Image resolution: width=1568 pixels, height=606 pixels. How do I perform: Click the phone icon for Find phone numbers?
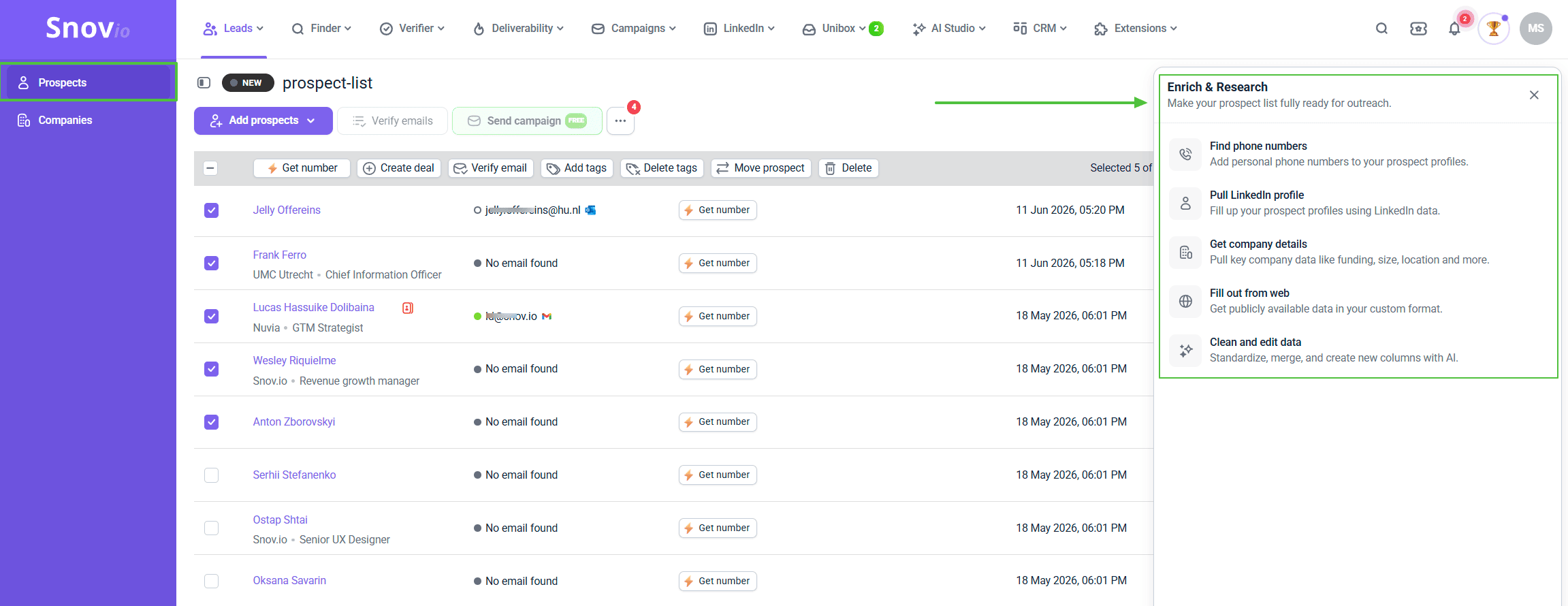1185,154
